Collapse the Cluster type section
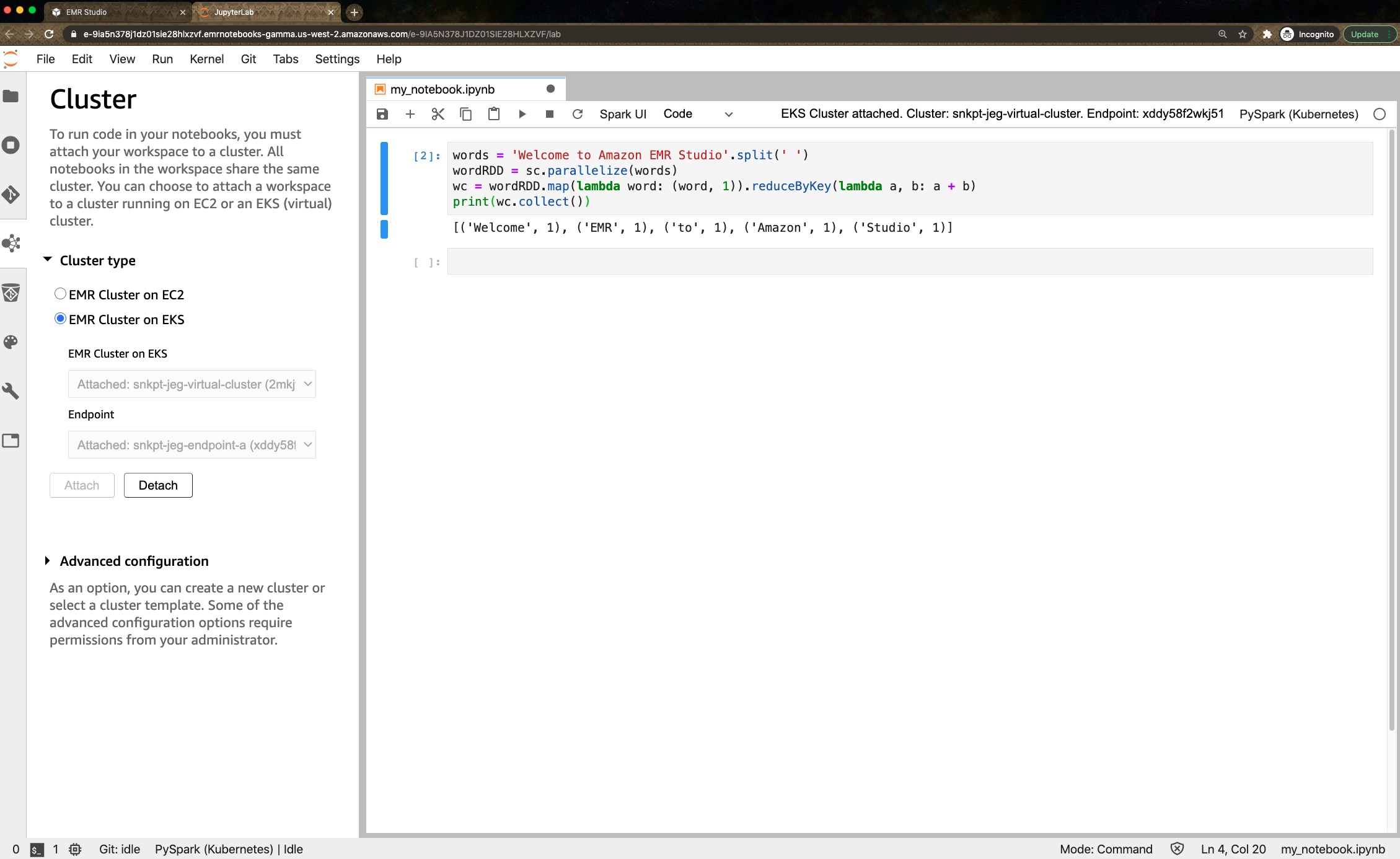1400x859 pixels. (x=48, y=260)
